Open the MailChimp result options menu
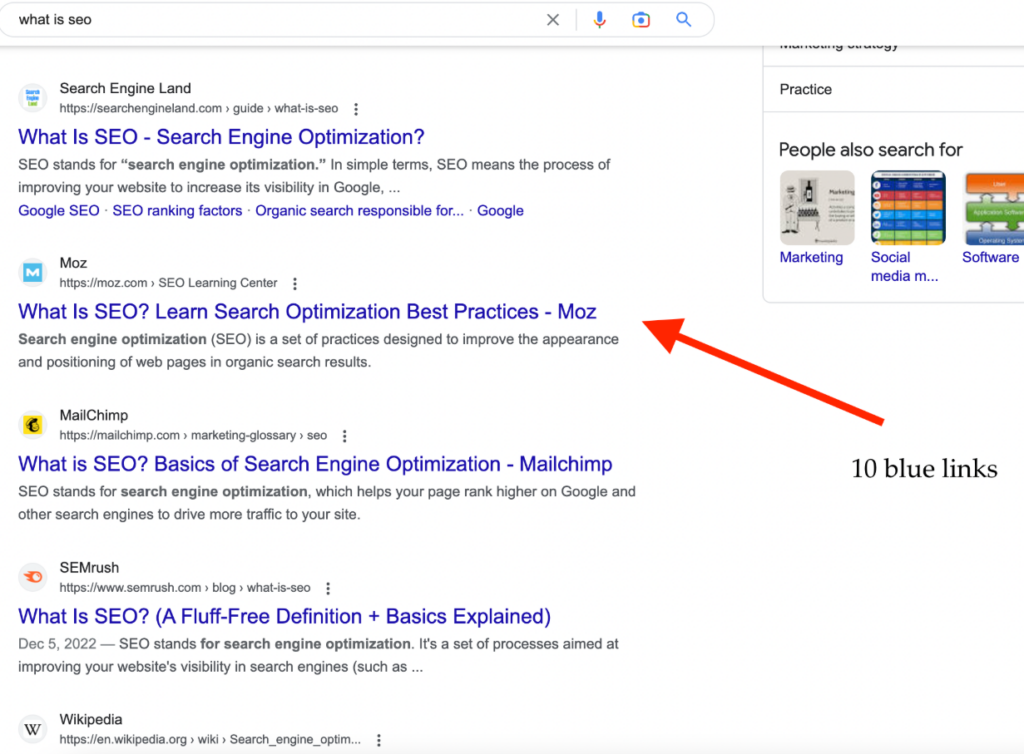This screenshot has height=754, width=1024. [343, 435]
